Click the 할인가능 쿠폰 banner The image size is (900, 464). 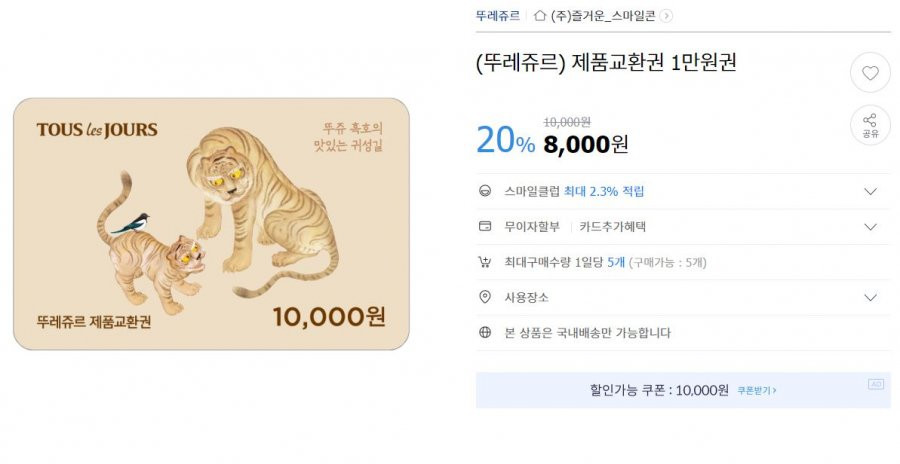click(683, 390)
